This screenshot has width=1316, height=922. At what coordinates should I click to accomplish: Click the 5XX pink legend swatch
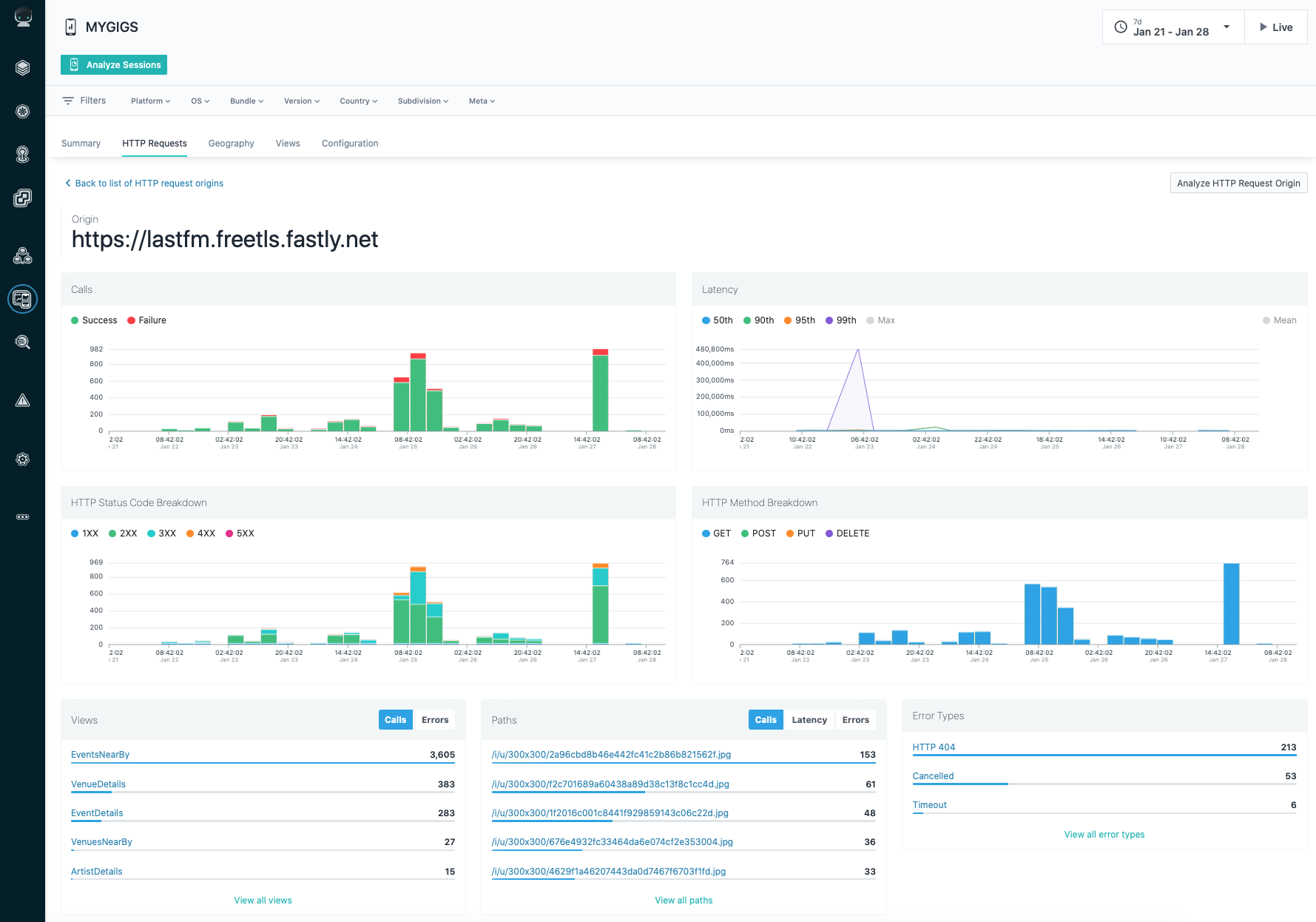[x=229, y=534]
